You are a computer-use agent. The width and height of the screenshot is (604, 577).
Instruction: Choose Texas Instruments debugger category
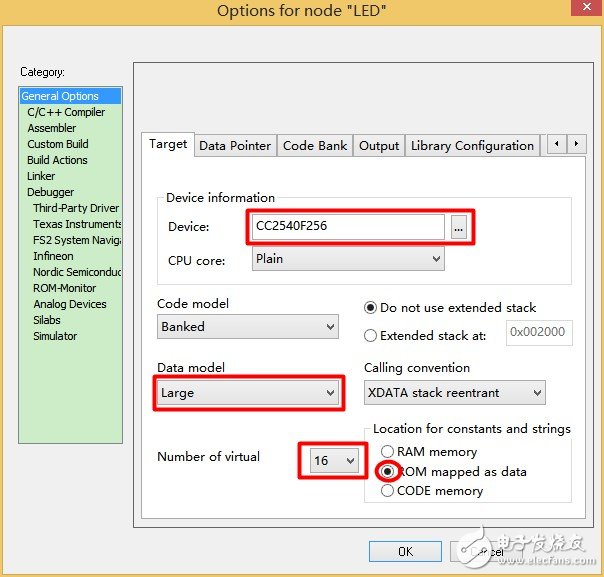[77, 224]
